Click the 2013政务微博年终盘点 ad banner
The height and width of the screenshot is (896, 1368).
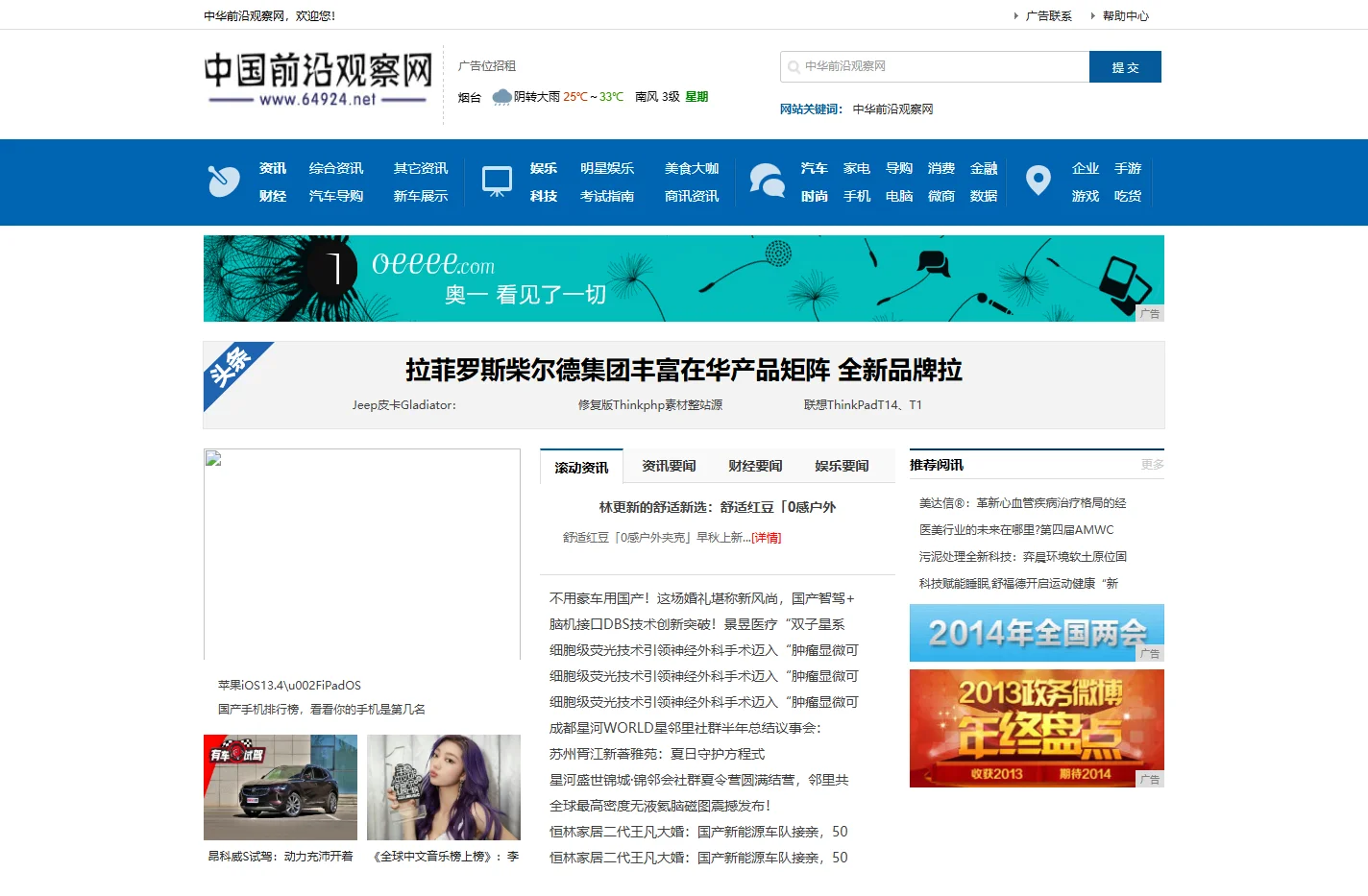tap(1037, 728)
